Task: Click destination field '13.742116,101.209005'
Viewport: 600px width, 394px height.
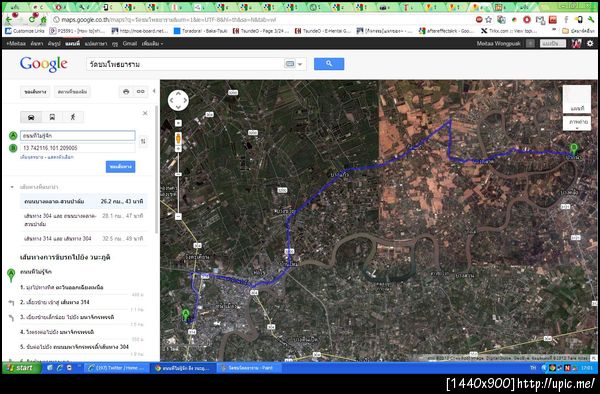Action: [78, 148]
